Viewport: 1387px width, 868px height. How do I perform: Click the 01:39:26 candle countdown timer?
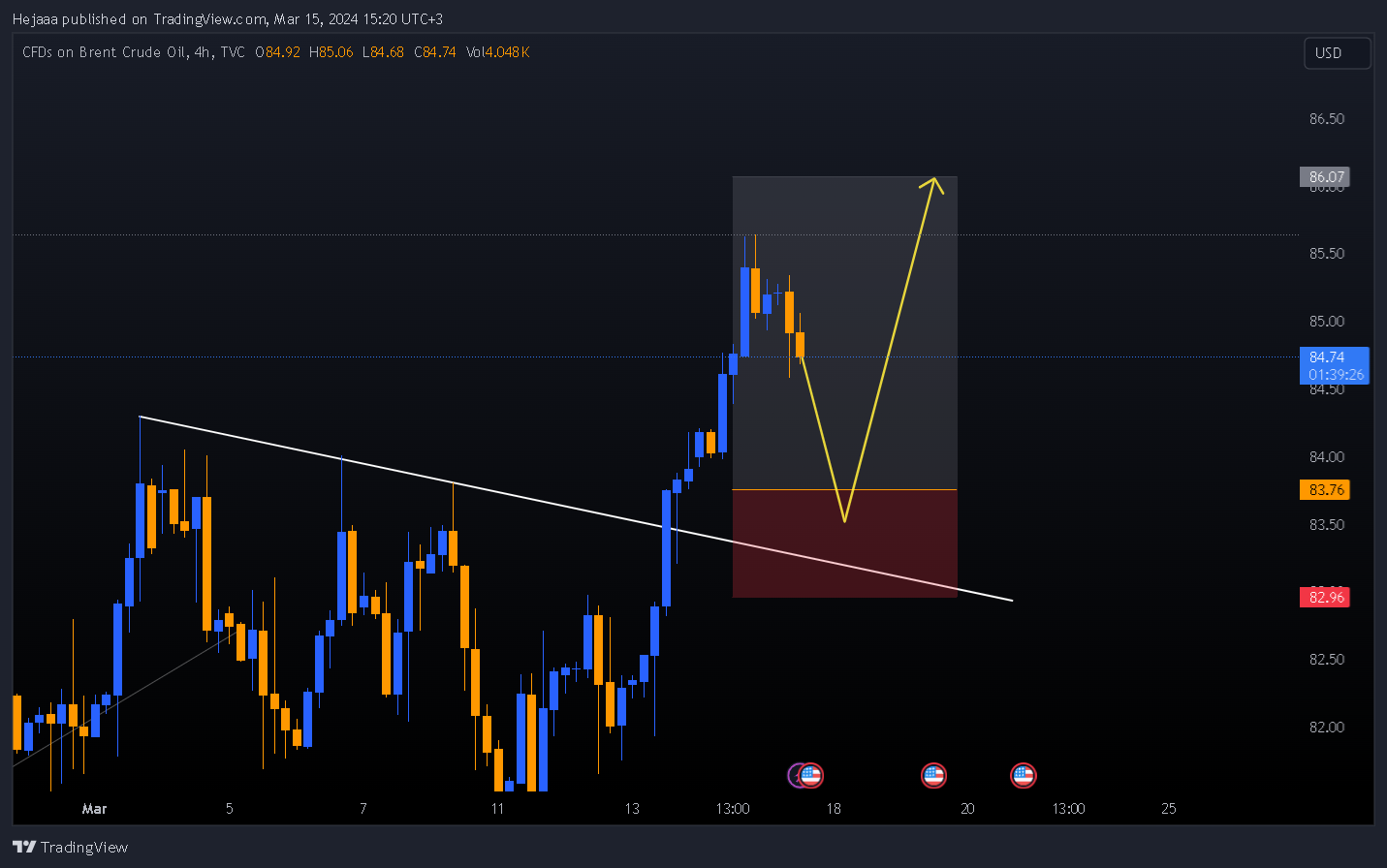tap(1336, 374)
